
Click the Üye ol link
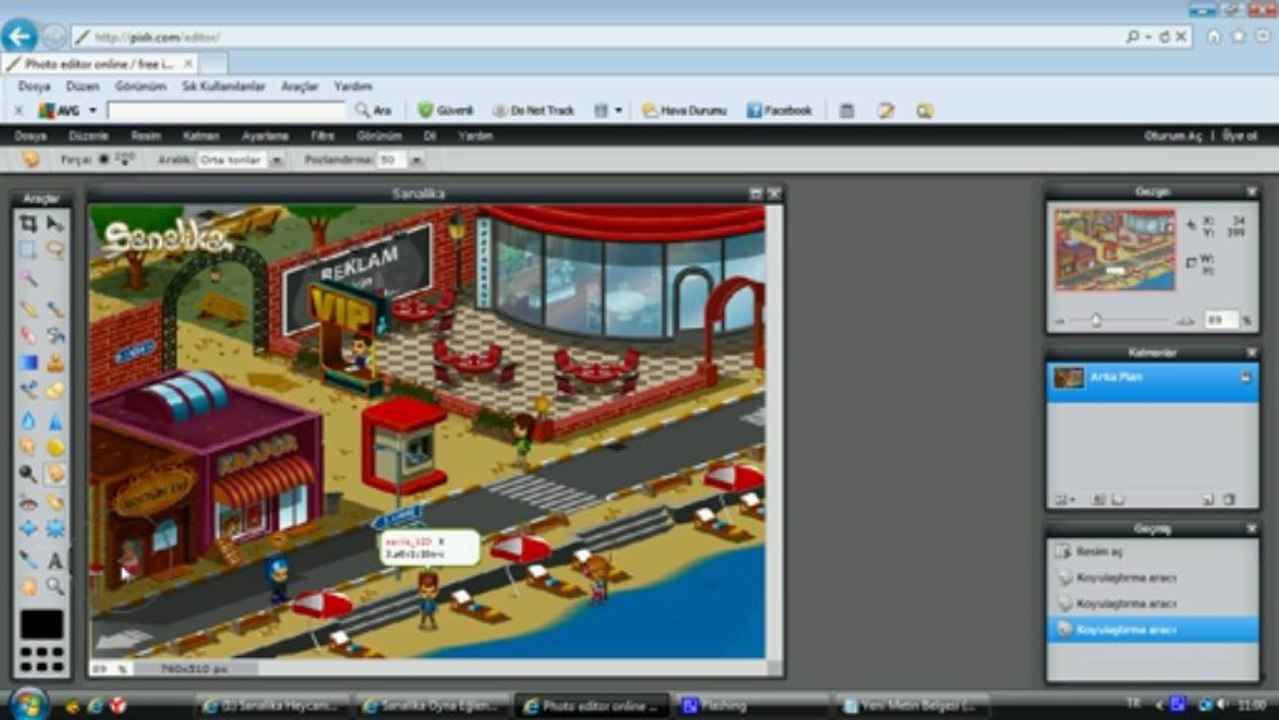tap(1239, 136)
